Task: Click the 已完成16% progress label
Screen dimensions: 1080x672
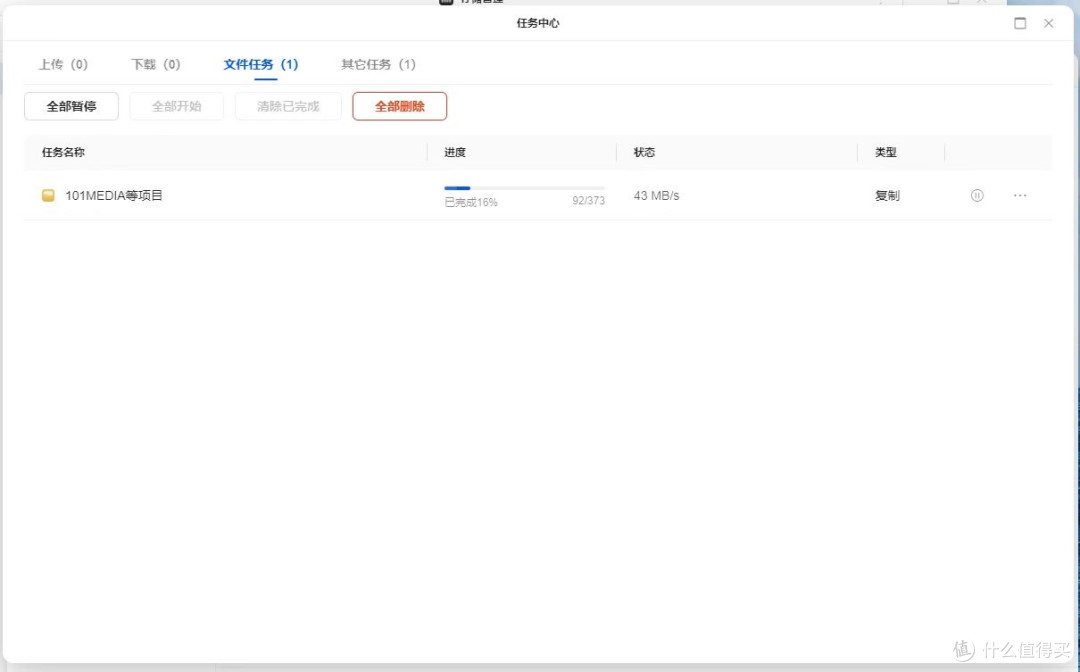Action: [471, 202]
